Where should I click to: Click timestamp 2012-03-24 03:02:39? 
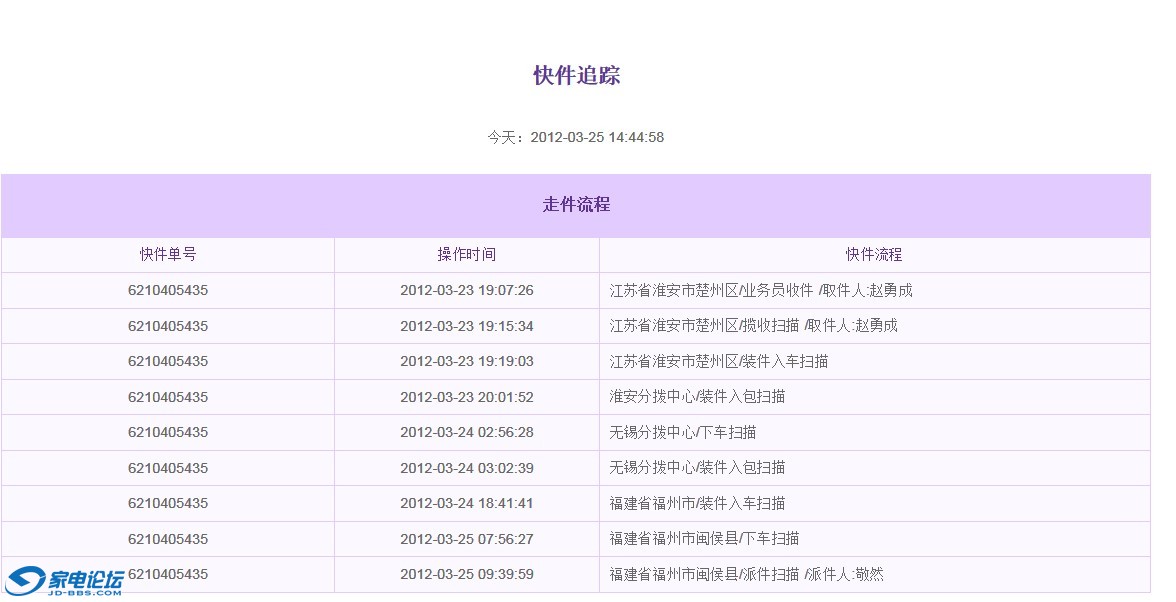(466, 468)
